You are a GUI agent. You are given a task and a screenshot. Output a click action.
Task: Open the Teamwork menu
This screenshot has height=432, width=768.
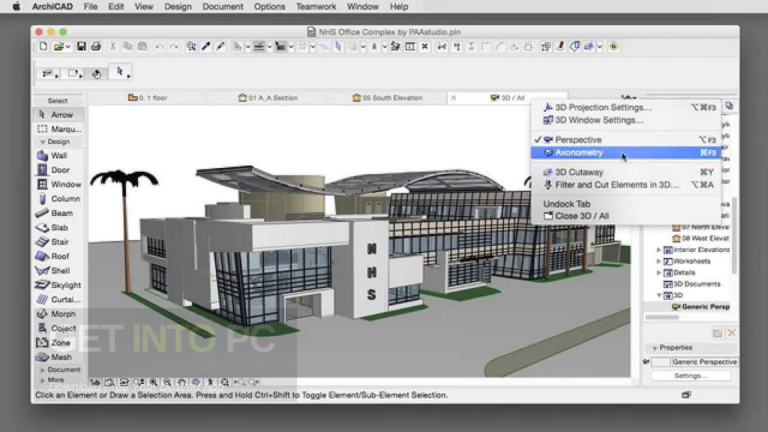(316, 7)
